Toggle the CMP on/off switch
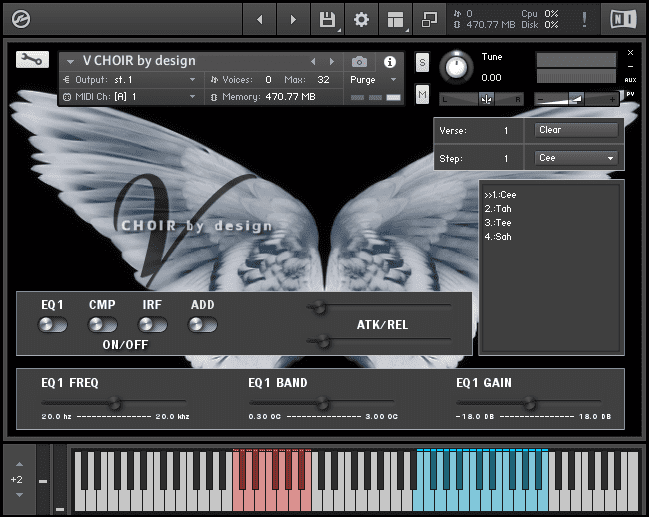The width and height of the screenshot is (649, 517). coord(103,325)
